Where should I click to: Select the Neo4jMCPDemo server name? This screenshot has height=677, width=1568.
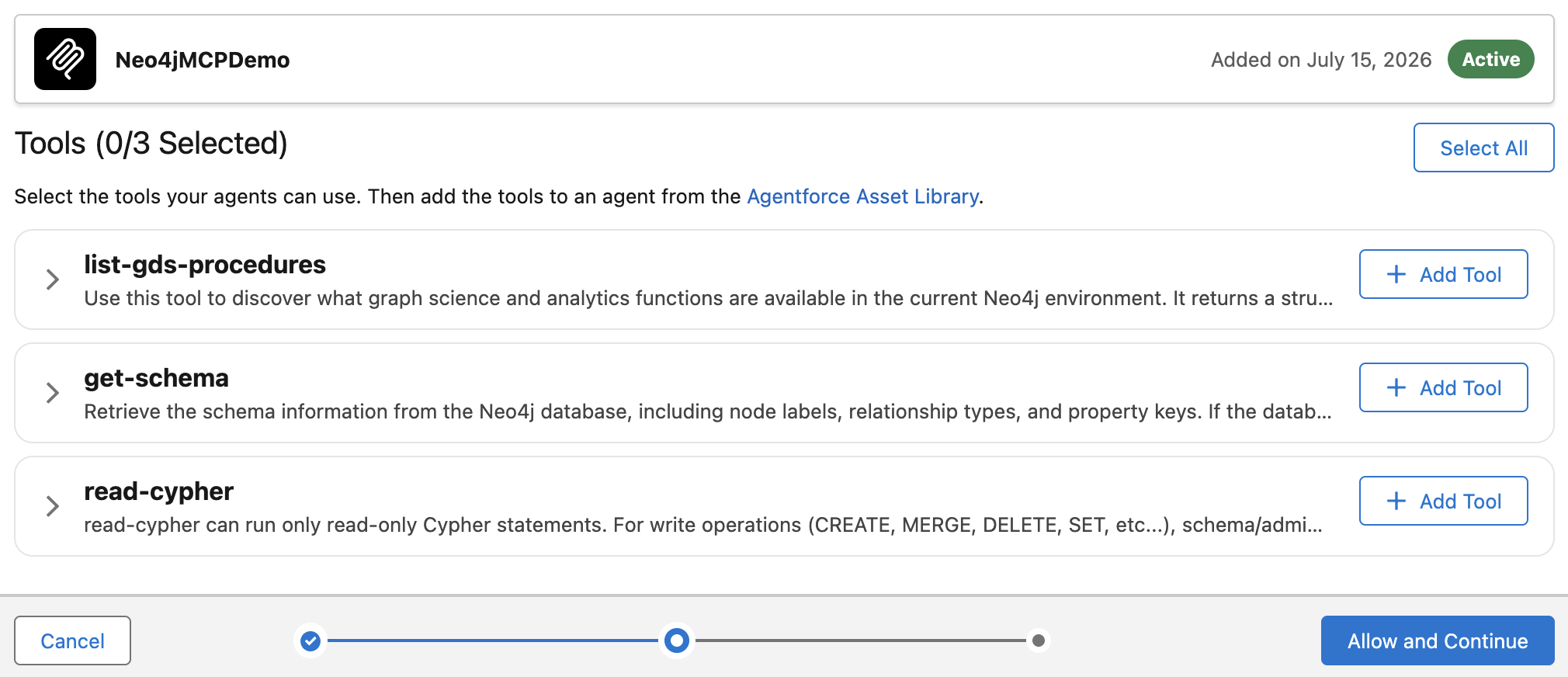coord(203,60)
